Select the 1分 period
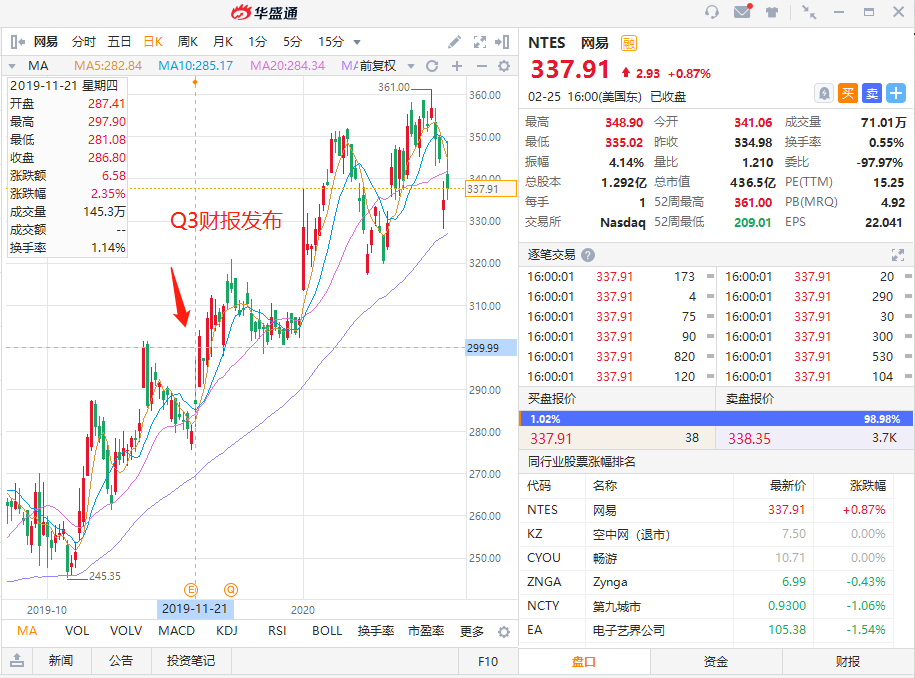This screenshot has width=915, height=678. tap(257, 42)
